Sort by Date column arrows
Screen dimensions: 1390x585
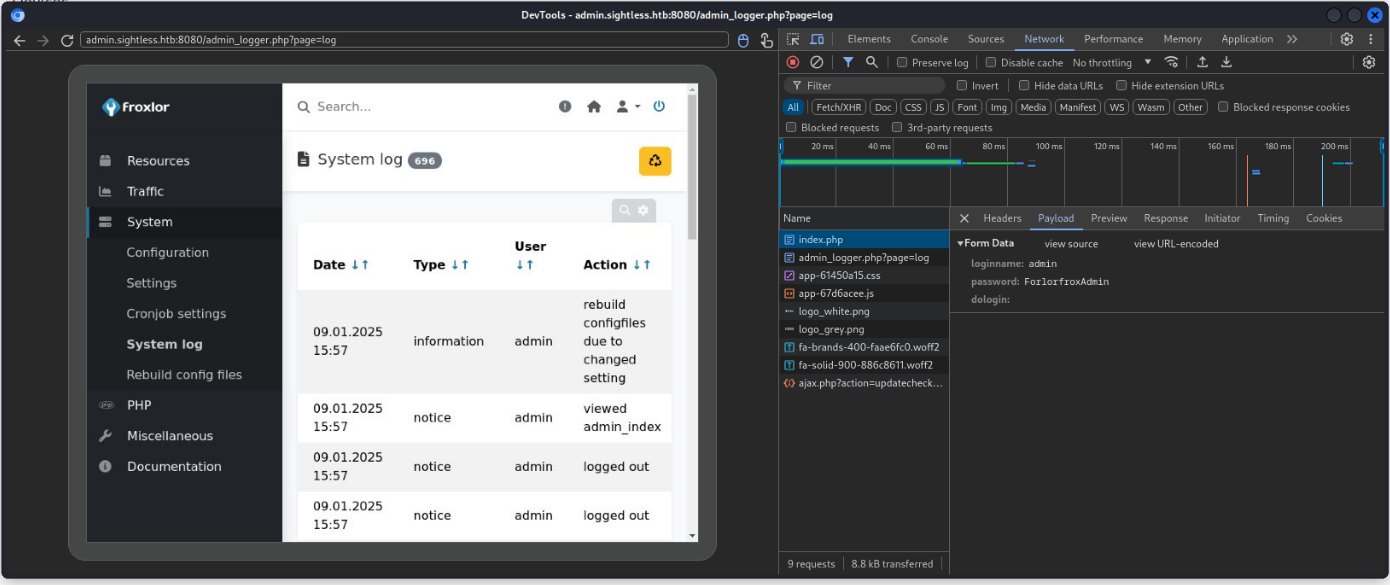point(360,265)
